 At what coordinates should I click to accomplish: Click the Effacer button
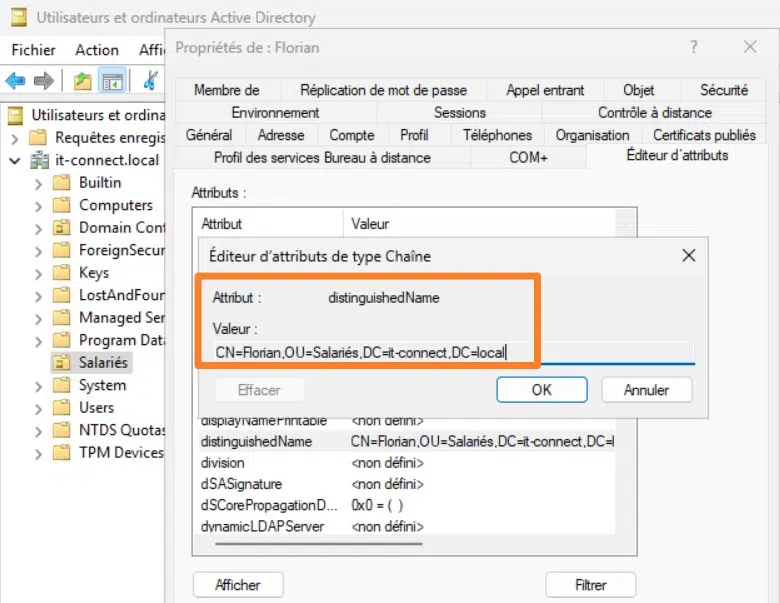[x=259, y=390]
